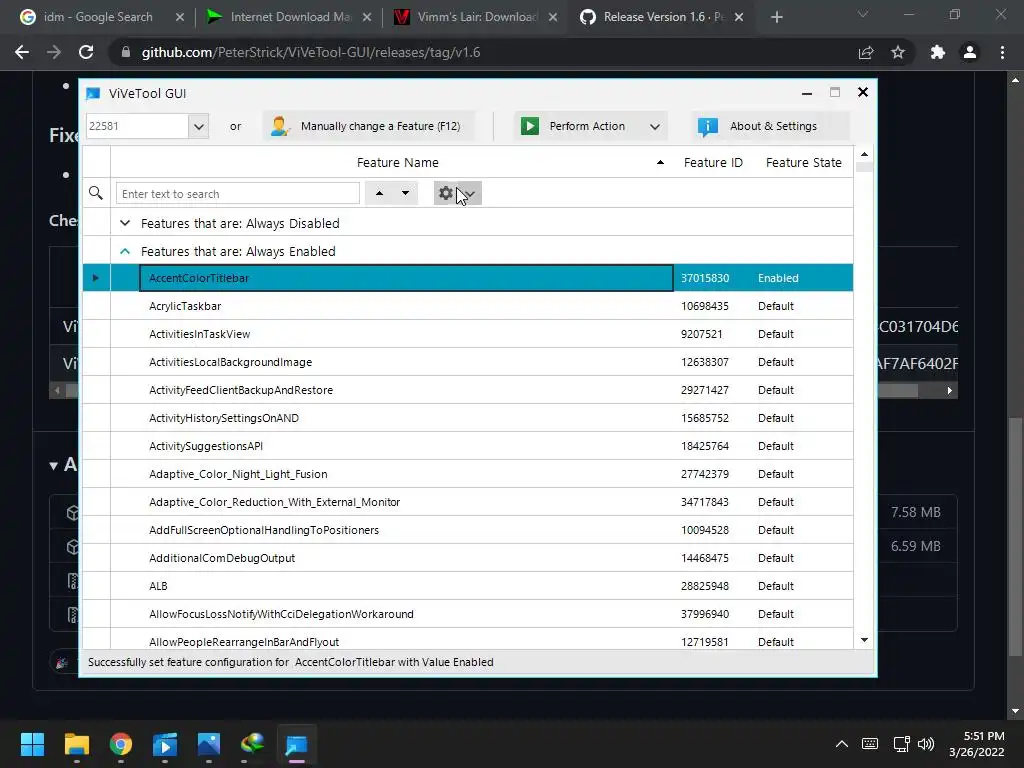Switch to Vimm's Lair browser tab
The image size is (1024, 768).
pos(477,17)
